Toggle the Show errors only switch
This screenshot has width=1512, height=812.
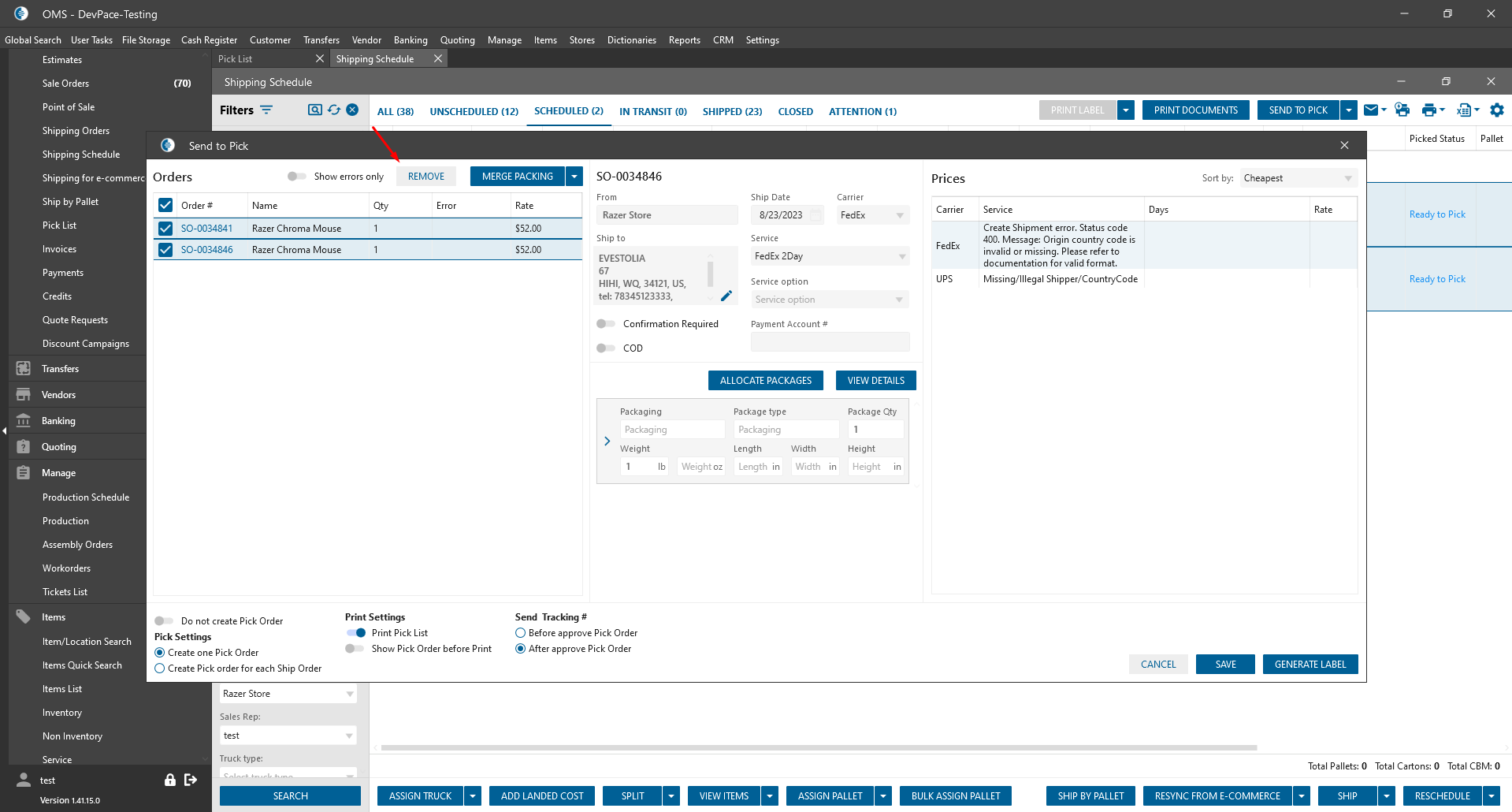click(x=296, y=177)
